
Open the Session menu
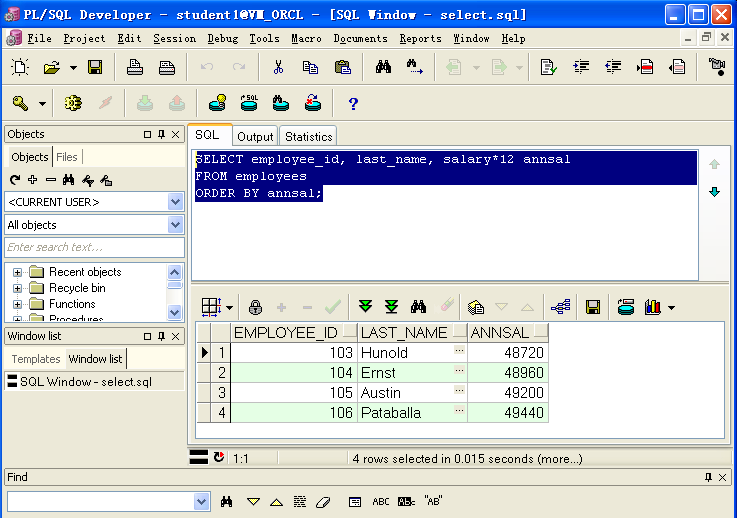click(174, 38)
